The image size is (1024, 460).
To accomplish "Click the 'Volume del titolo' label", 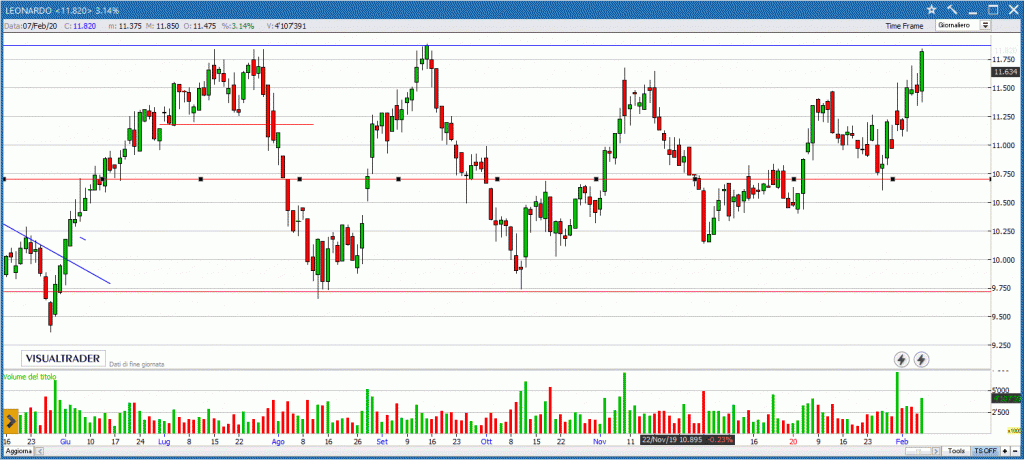I will pos(30,377).
